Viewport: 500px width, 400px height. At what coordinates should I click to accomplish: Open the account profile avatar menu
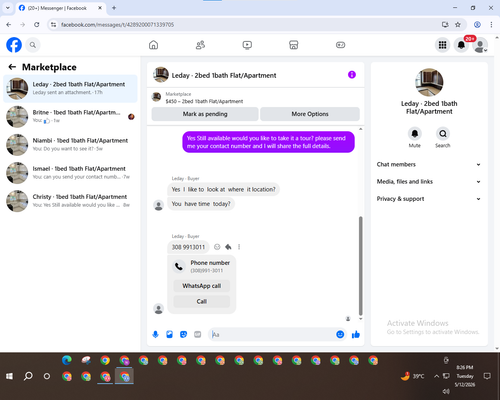[x=480, y=45]
